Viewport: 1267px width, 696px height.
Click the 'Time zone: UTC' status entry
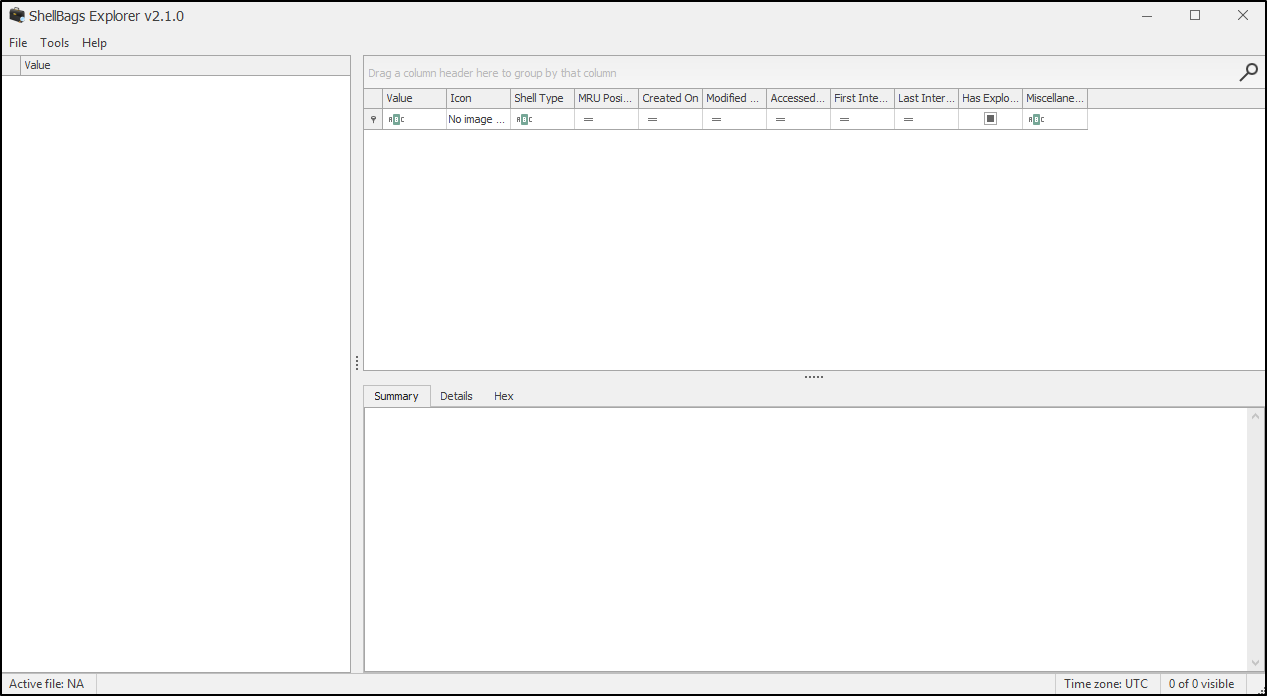[1106, 684]
